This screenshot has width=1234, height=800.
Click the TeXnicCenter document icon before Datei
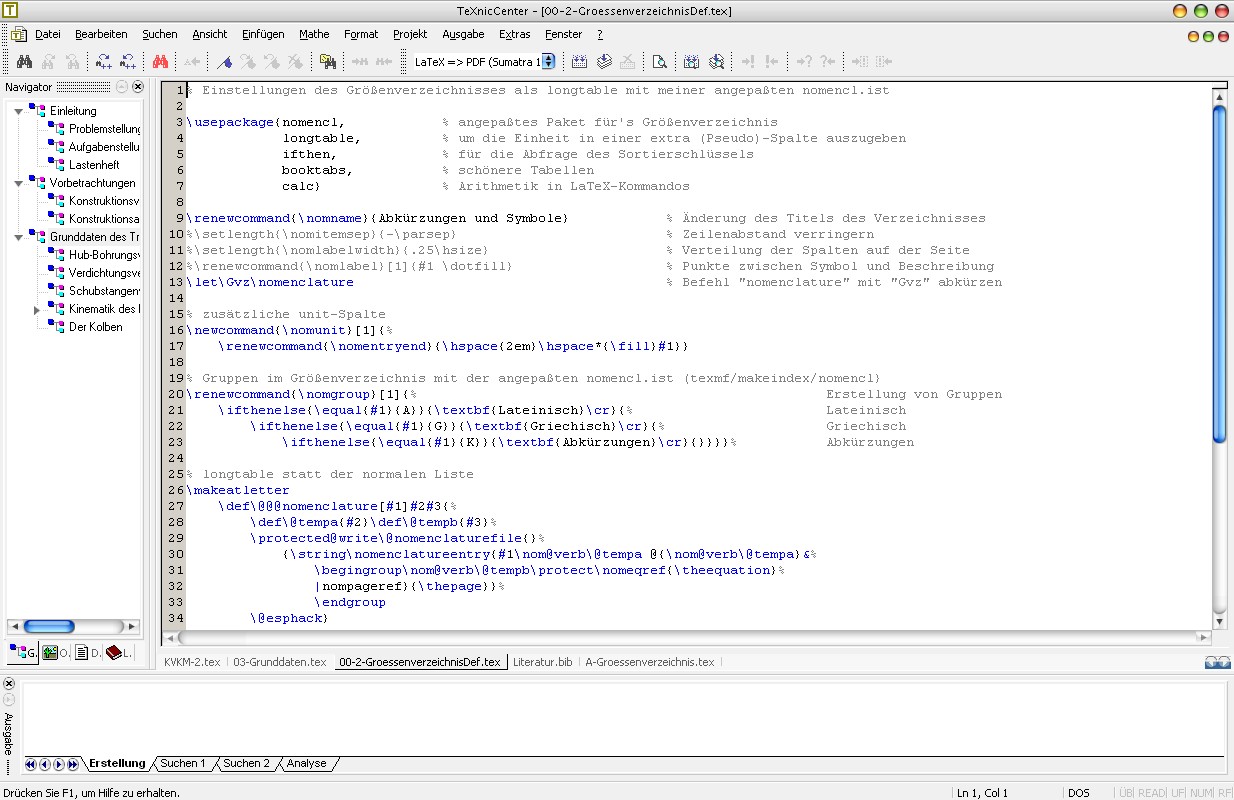19,34
